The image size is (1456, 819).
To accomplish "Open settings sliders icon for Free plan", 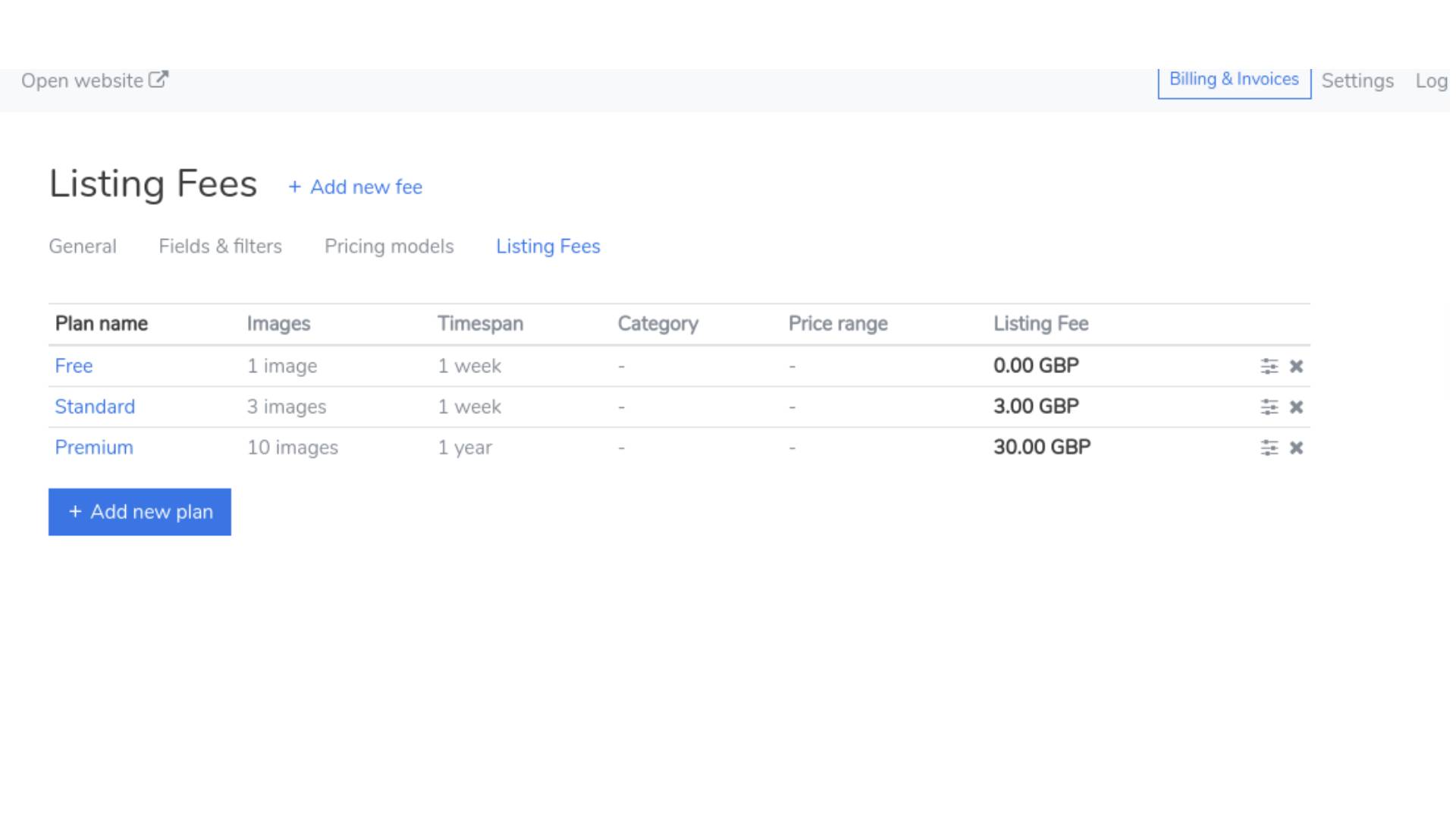I will [x=1269, y=366].
